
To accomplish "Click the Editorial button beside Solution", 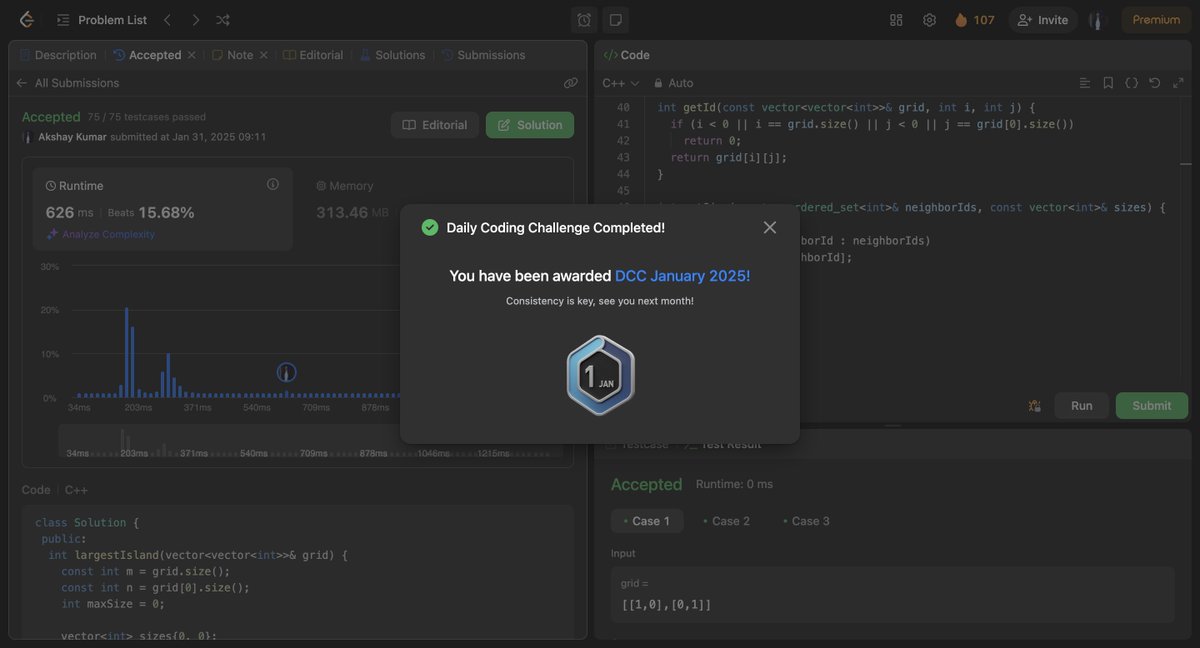I will click(x=434, y=125).
